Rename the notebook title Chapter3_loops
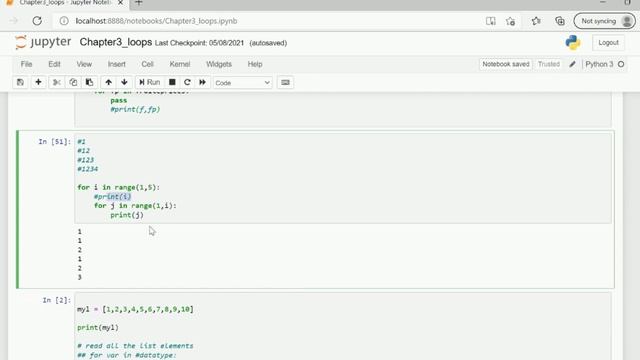Image resolution: width=640 pixels, height=360 pixels. click(116, 42)
